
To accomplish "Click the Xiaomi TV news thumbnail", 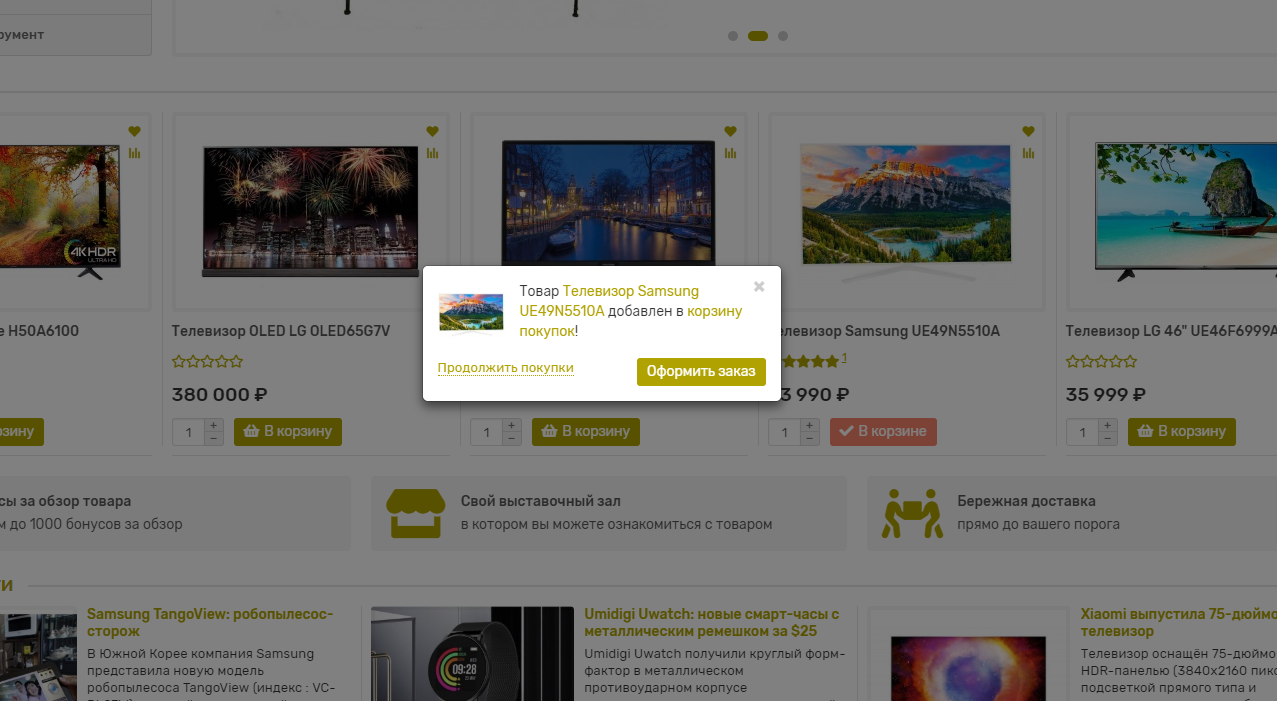I will (968, 653).
